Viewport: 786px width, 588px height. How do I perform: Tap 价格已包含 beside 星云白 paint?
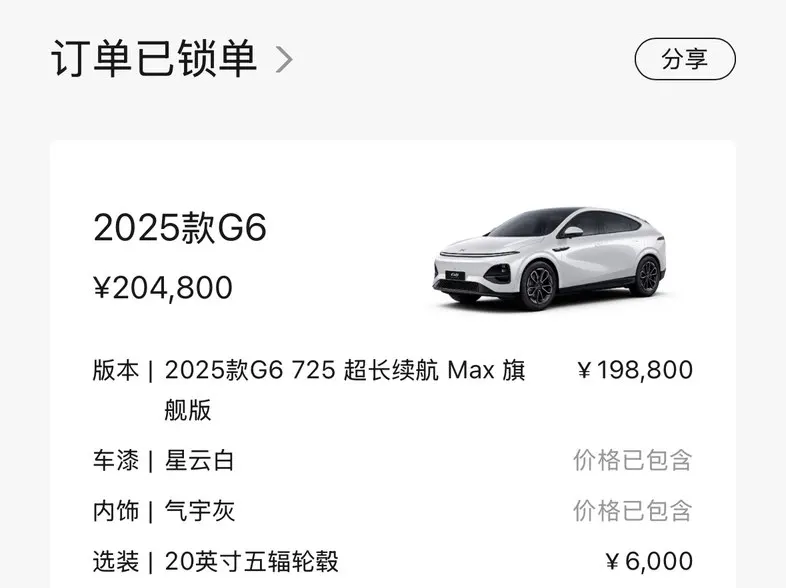click(x=633, y=460)
